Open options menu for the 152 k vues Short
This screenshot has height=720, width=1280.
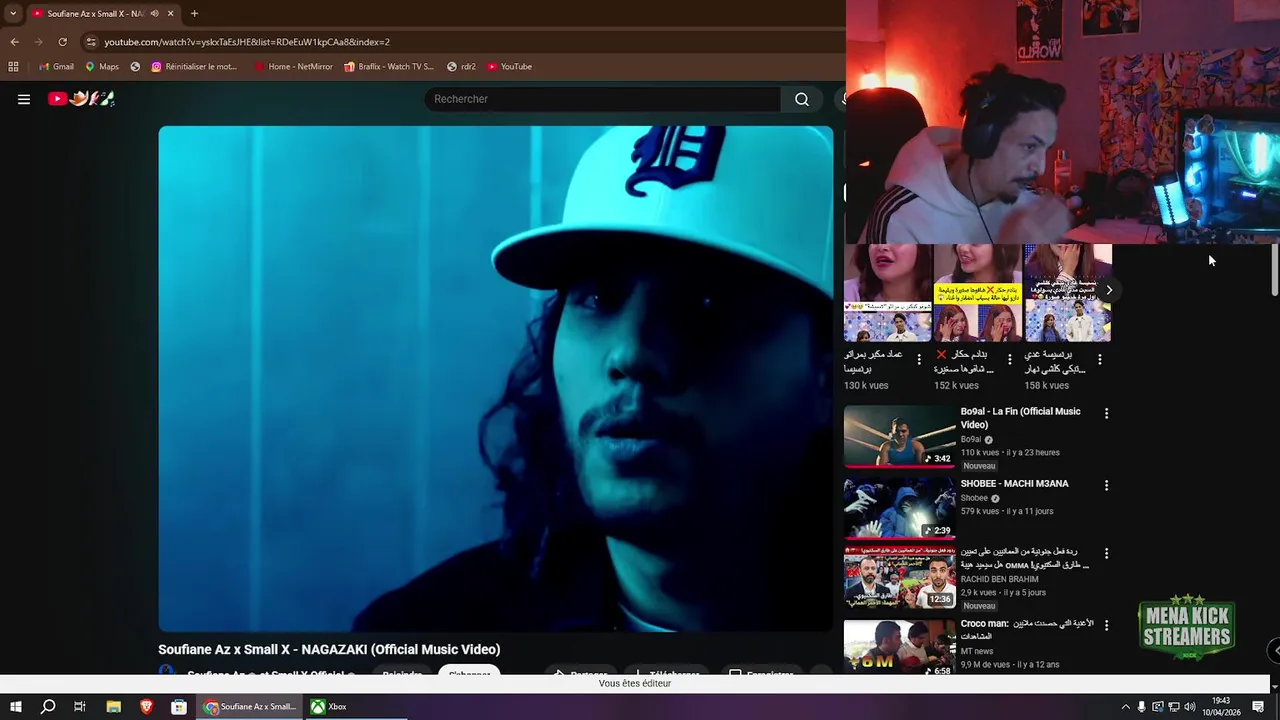[1009, 359]
